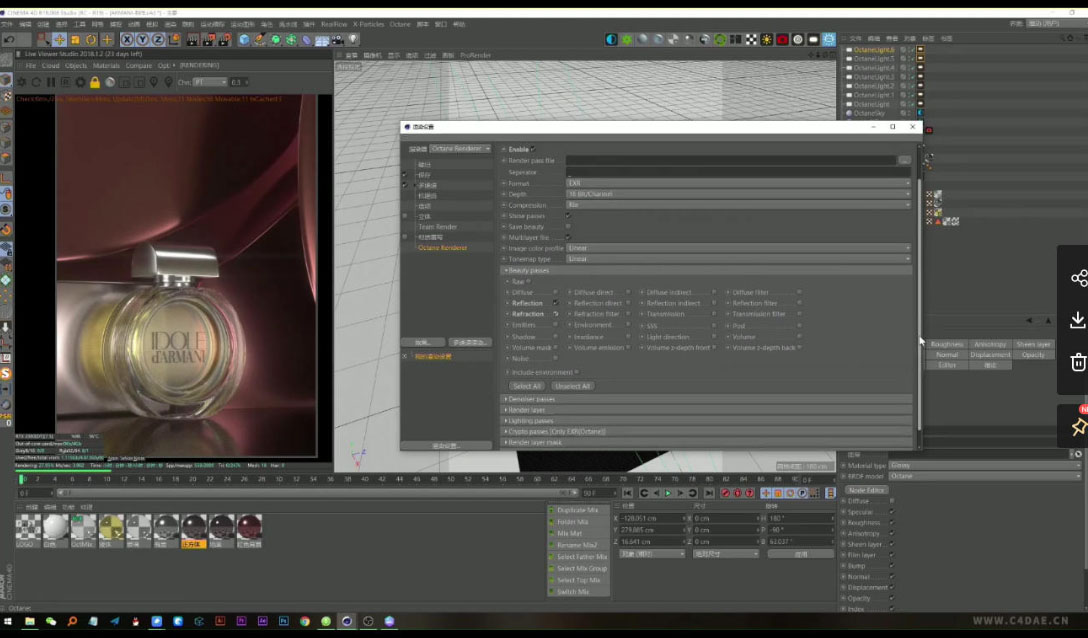The width and height of the screenshot is (1088, 638).
Task: Click the Select All passes button
Action: (527, 386)
